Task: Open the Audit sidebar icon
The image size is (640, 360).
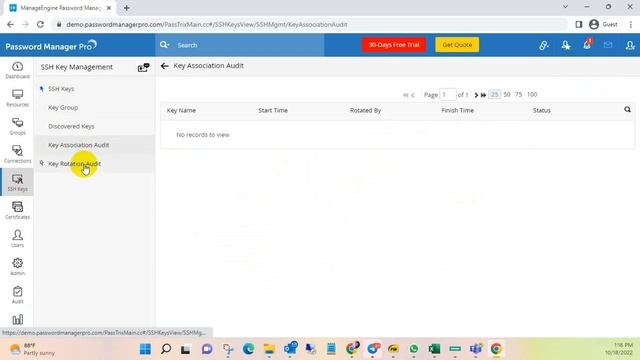Action: pyautogui.click(x=17, y=295)
